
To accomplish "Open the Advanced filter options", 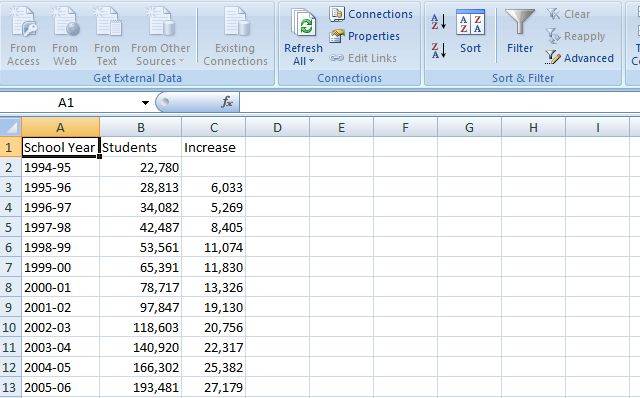I will (x=580, y=58).
